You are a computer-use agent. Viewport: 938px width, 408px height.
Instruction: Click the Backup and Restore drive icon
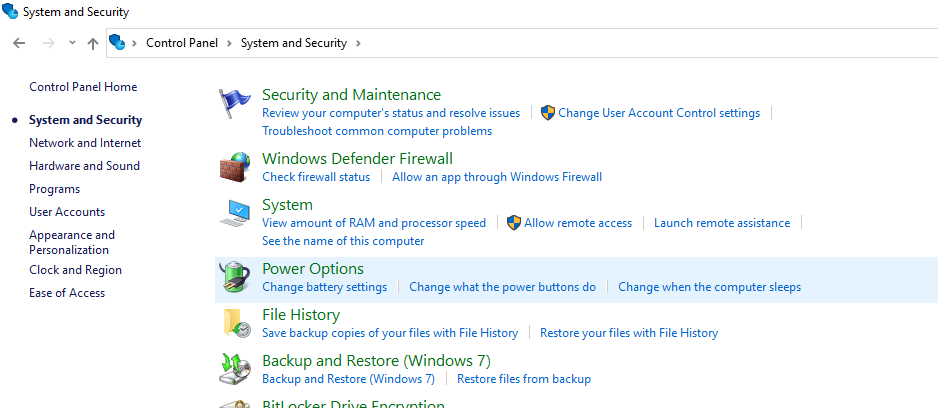234,370
